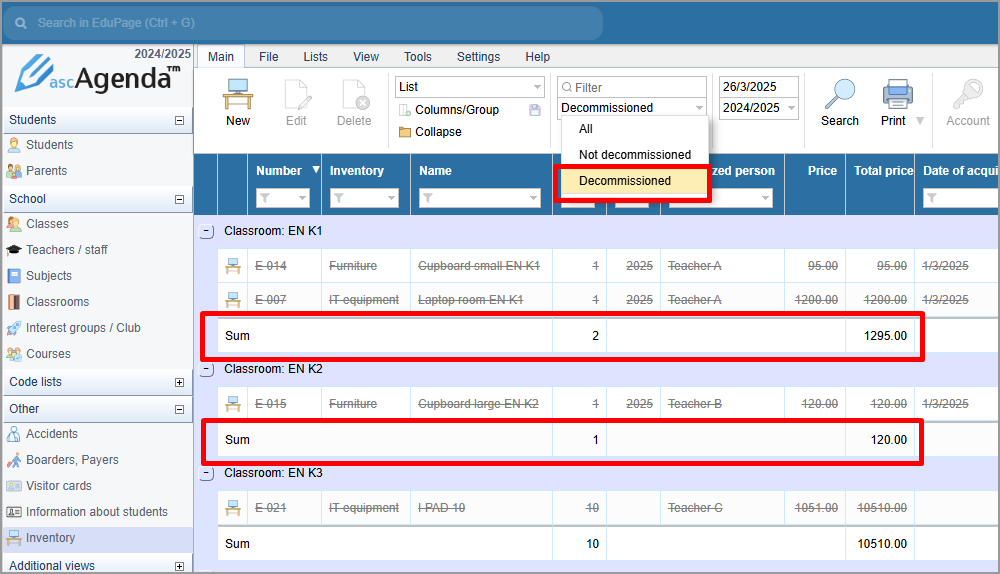
Task: Open Accidents in the sidebar
Action: (x=51, y=434)
